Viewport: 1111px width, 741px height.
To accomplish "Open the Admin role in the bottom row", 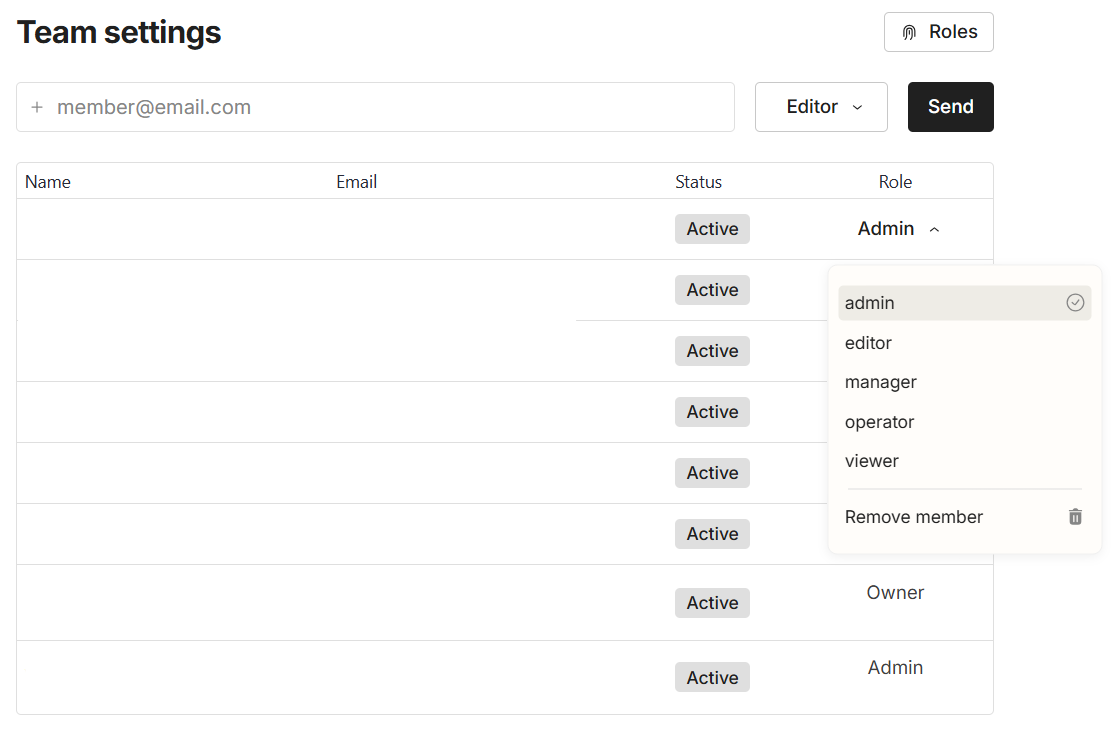I will point(895,667).
